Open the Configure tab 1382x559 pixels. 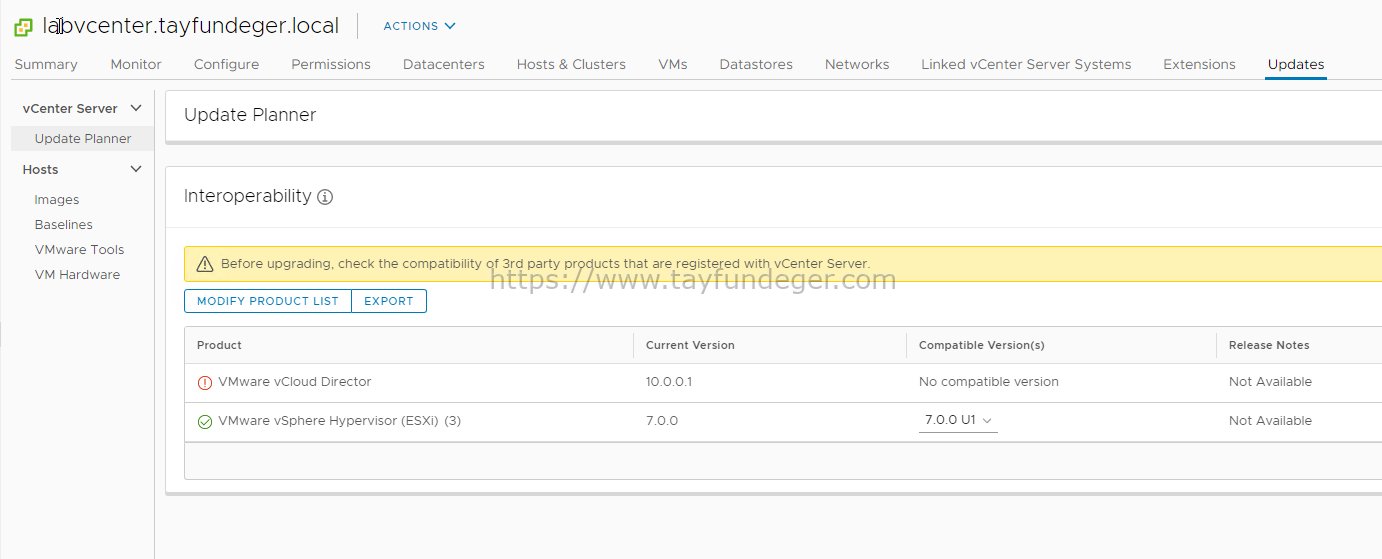[x=226, y=64]
